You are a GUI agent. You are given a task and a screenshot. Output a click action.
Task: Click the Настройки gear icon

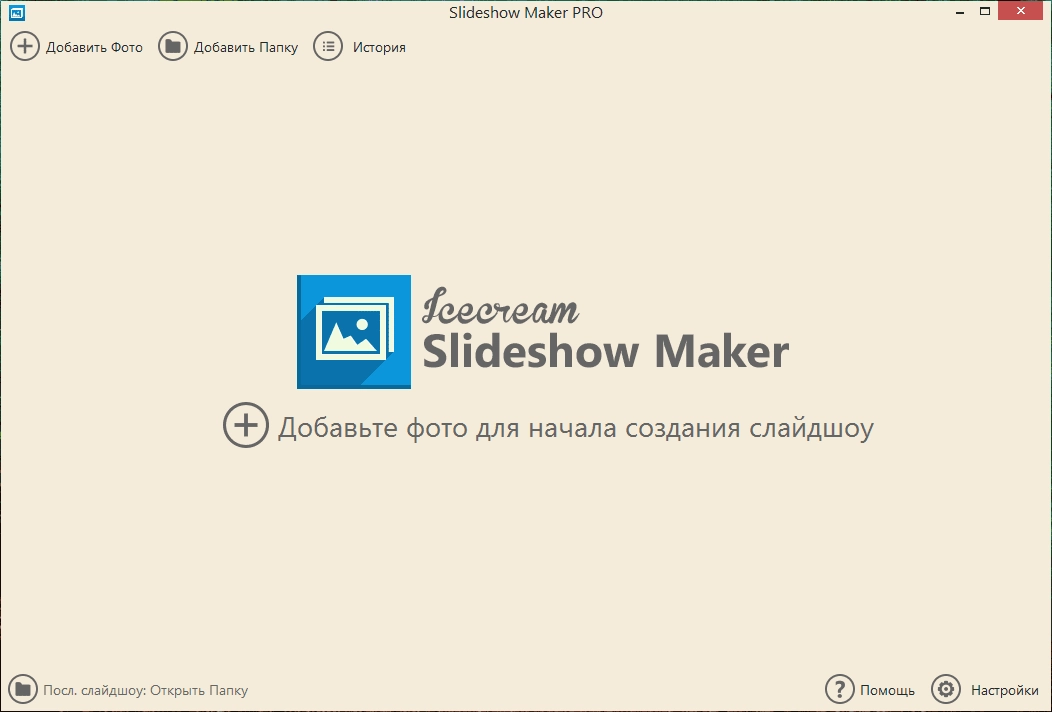coord(946,689)
